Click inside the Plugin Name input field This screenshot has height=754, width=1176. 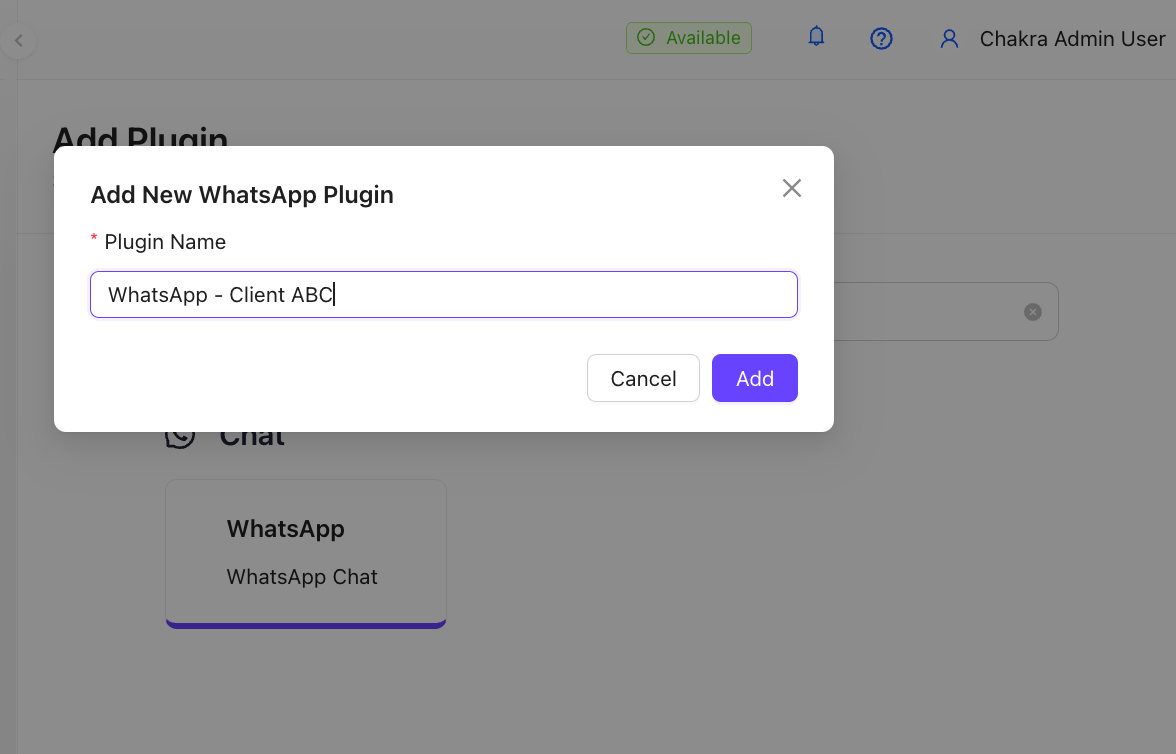(x=444, y=294)
